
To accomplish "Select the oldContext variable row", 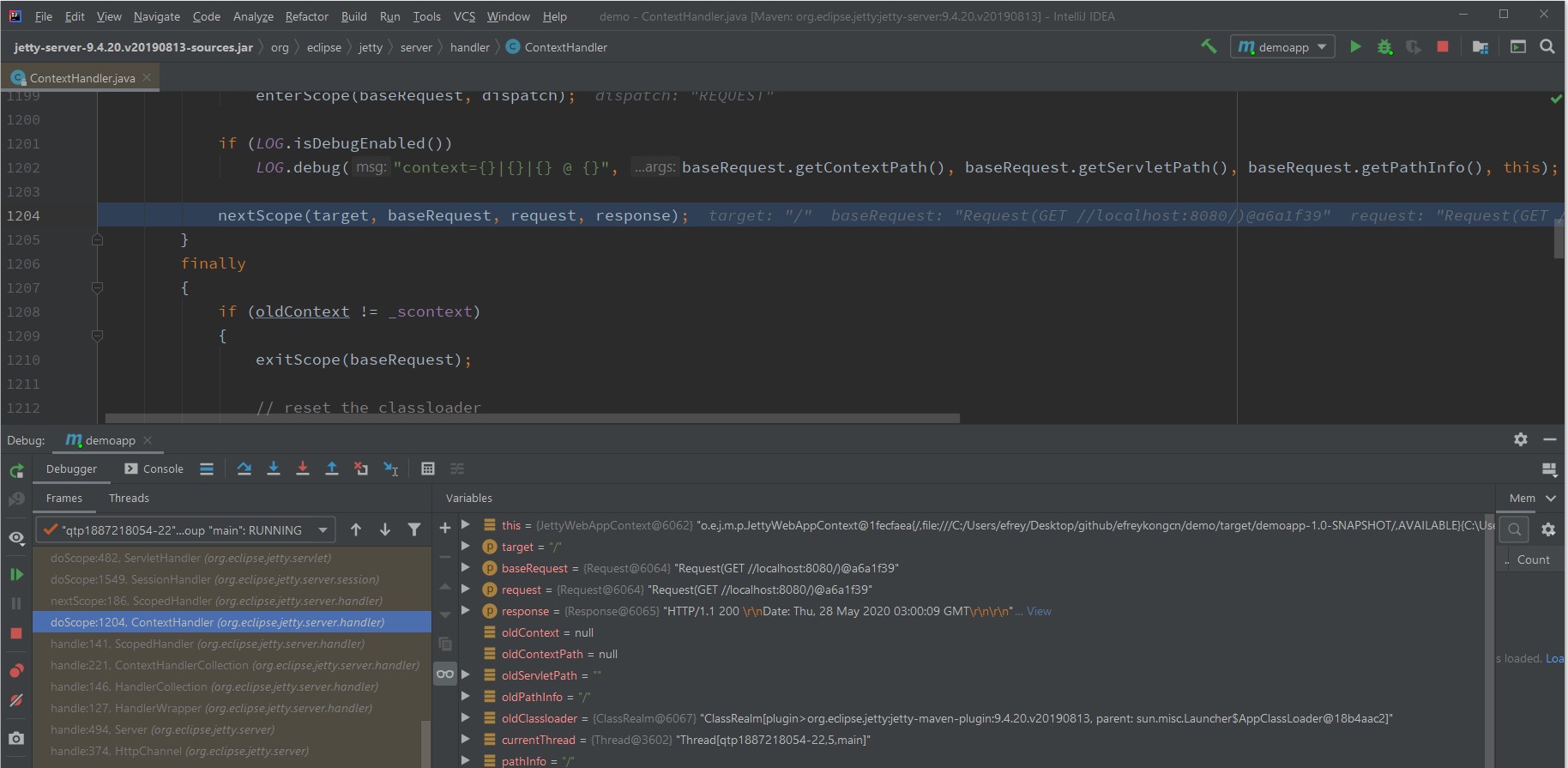I will (x=974, y=632).
